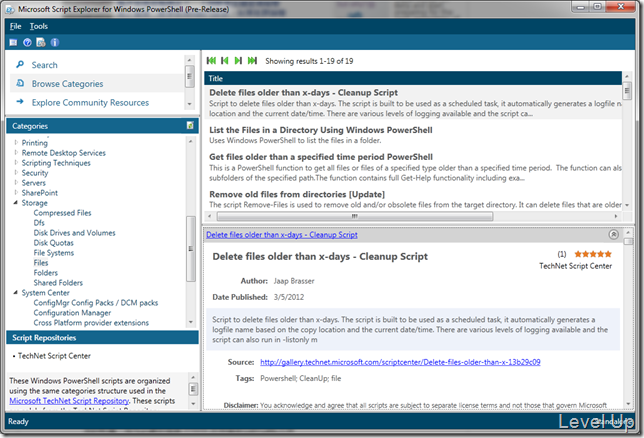Click the categories tree scroll-down arrow
Image resolution: width=644 pixels, height=438 pixels.
point(190,322)
